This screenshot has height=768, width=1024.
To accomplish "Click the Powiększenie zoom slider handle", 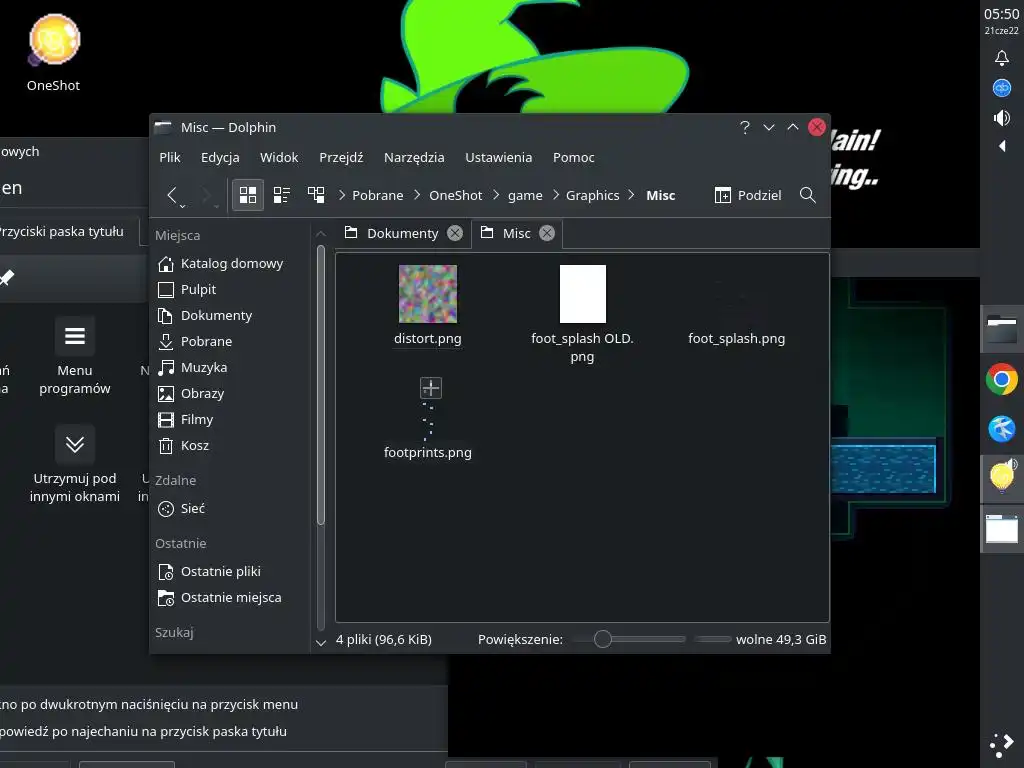I will point(602,639).
